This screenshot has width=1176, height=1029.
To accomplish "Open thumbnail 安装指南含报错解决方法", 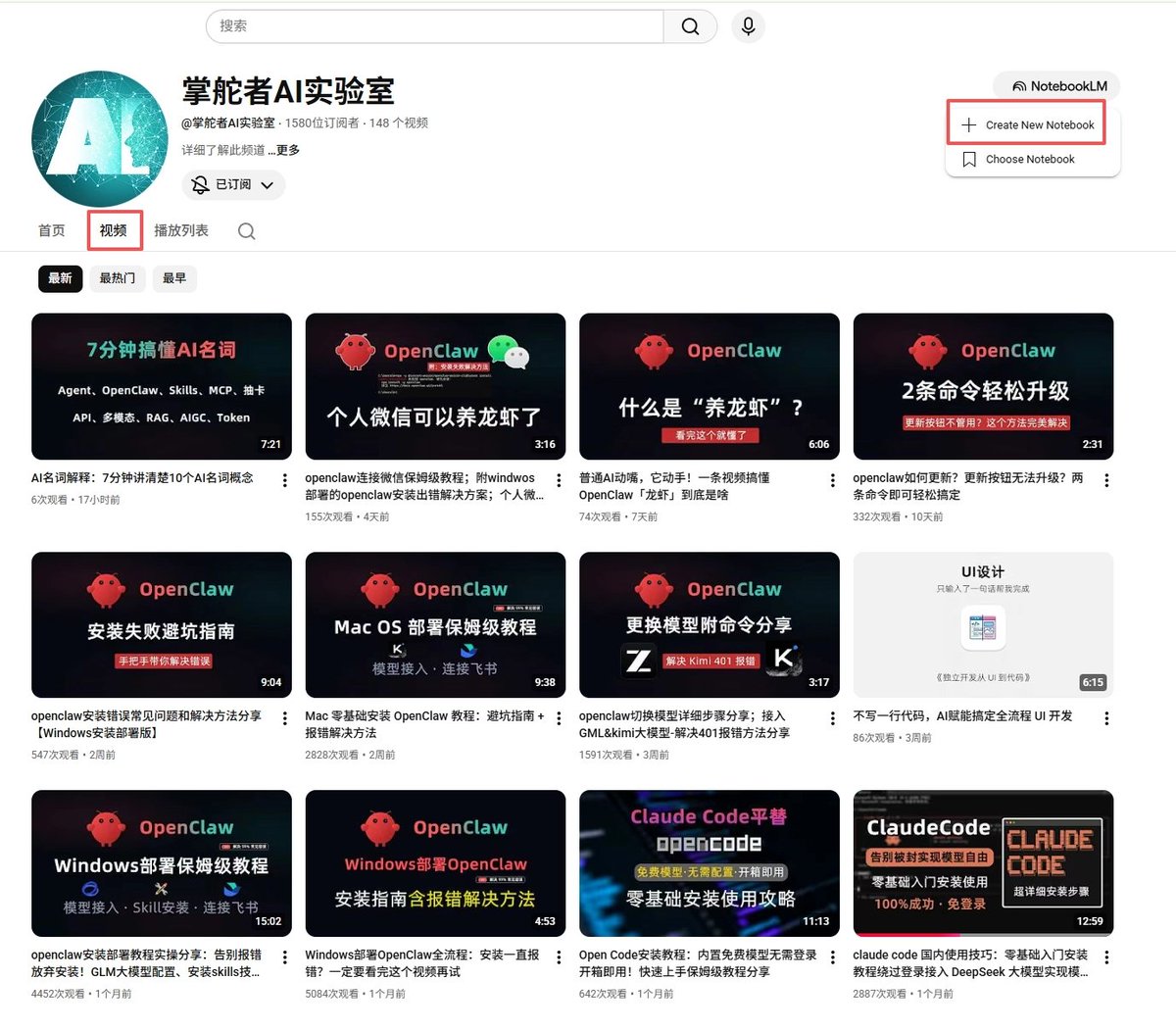I will pos(435,863).
